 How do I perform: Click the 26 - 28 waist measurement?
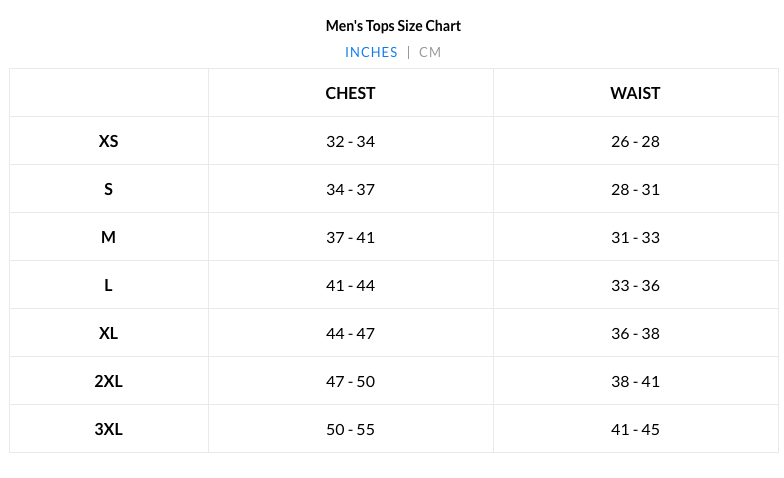[x=635, y=141]
